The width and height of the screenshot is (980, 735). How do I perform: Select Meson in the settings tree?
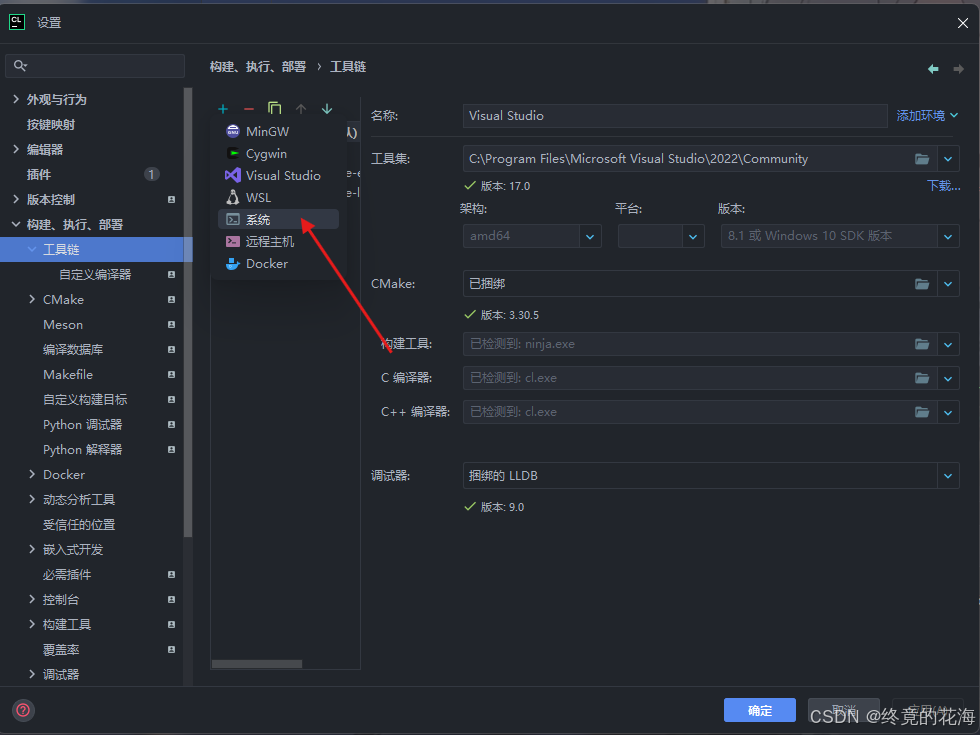tap(91, 324)
